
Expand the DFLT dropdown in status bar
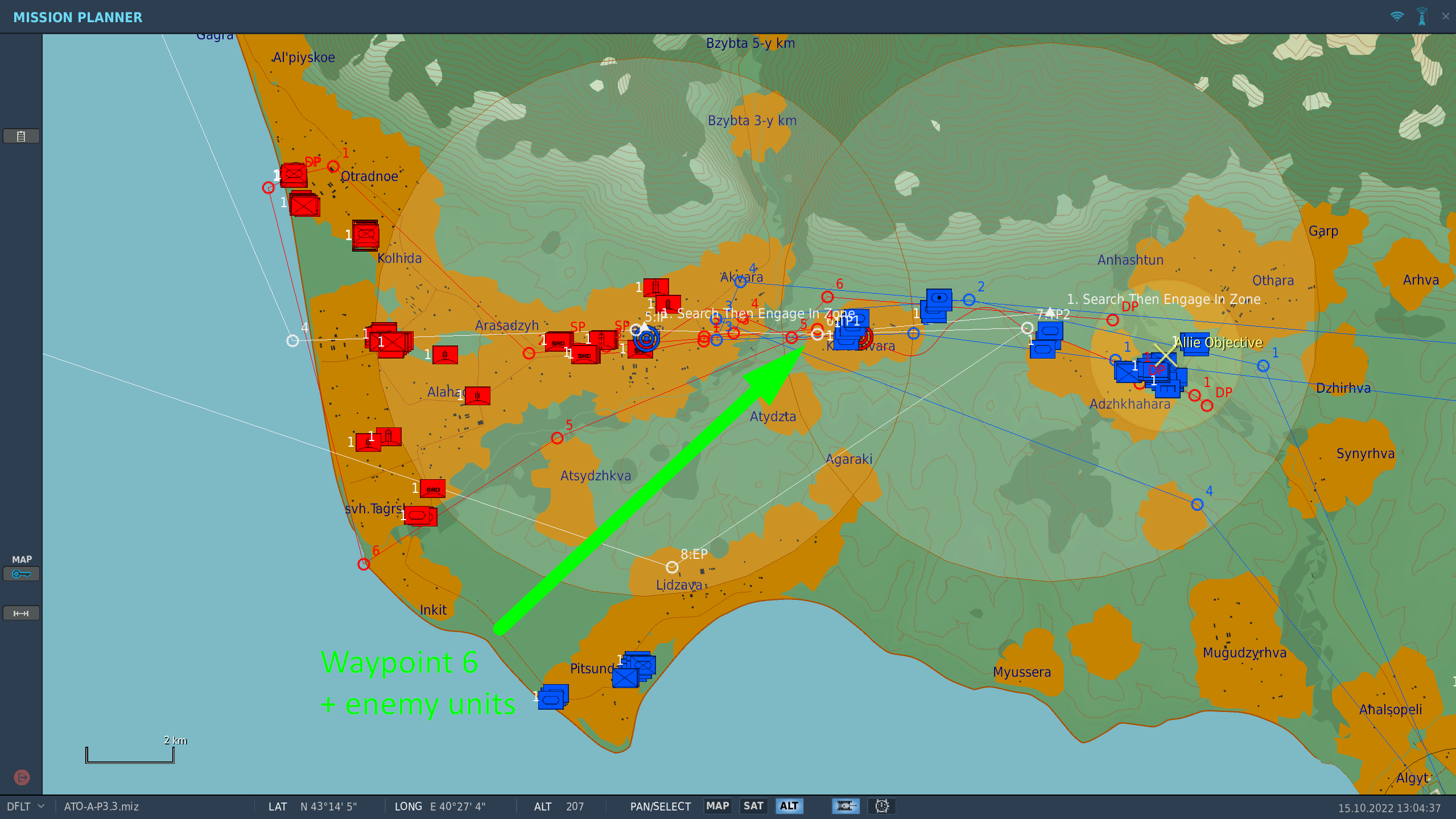point(25,806)
